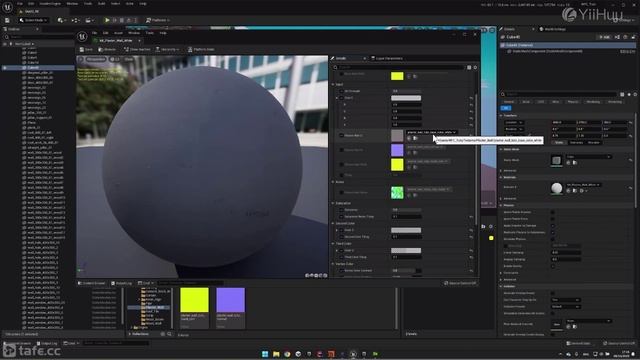Image resolution: width=640 pixels, height=360 pixels.
Task: Toggle the first checkbox under the Physics section
Action: pyautogui.click(x=553, y=212)
